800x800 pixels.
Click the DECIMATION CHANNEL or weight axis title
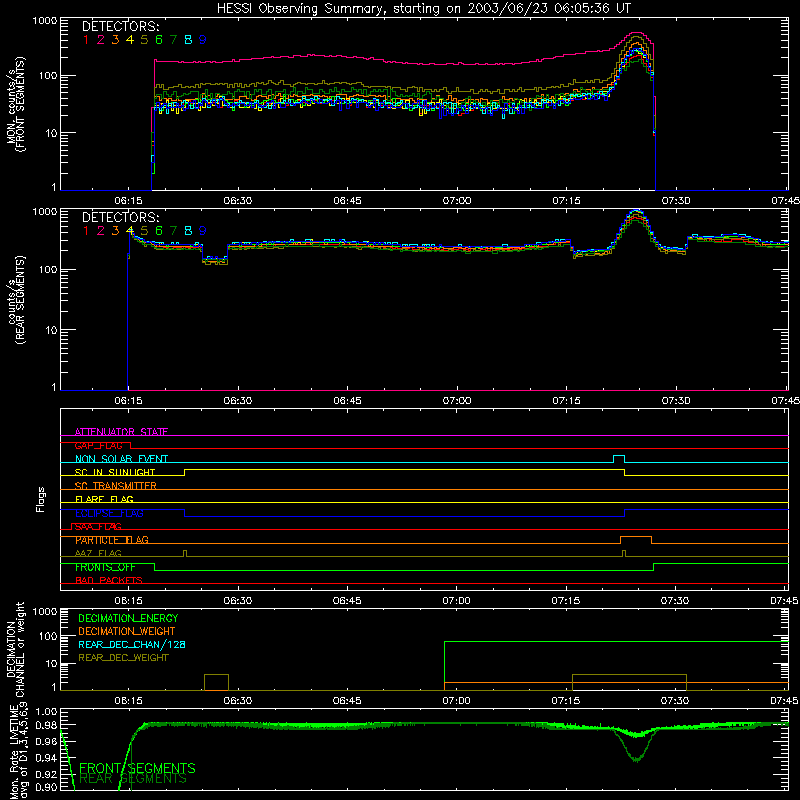(x=16, y=649)
